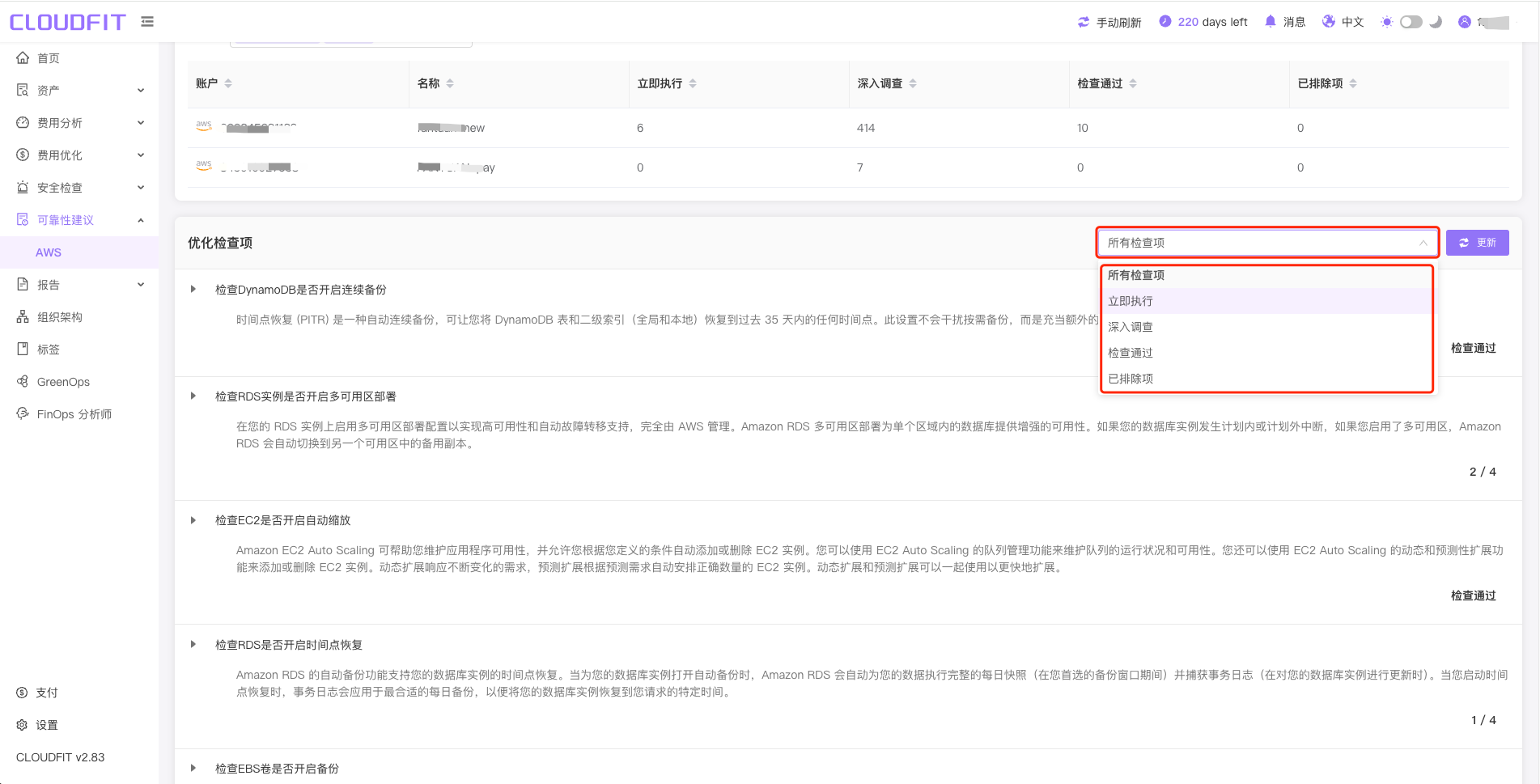This screenshot has height=784, width=1540.
Task: Expand the DynamoDB continuous backup check
Action: (x=193, y=289)
